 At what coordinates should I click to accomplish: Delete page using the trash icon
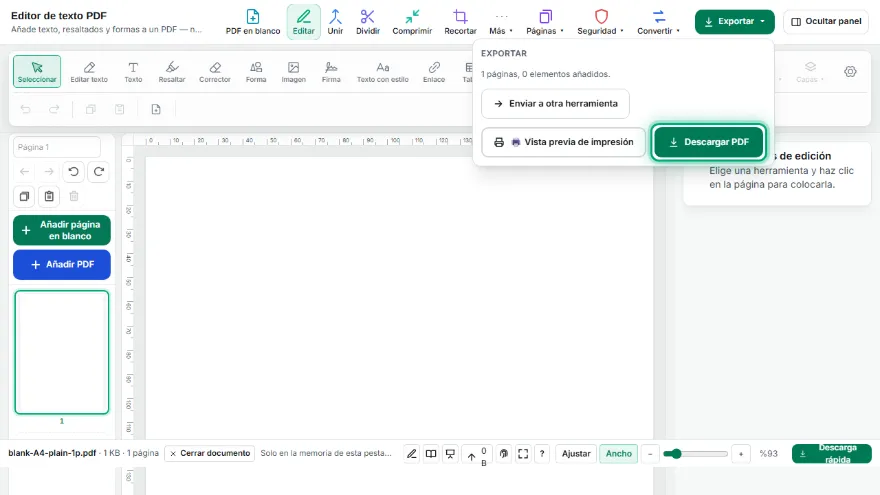coord(74,196)
